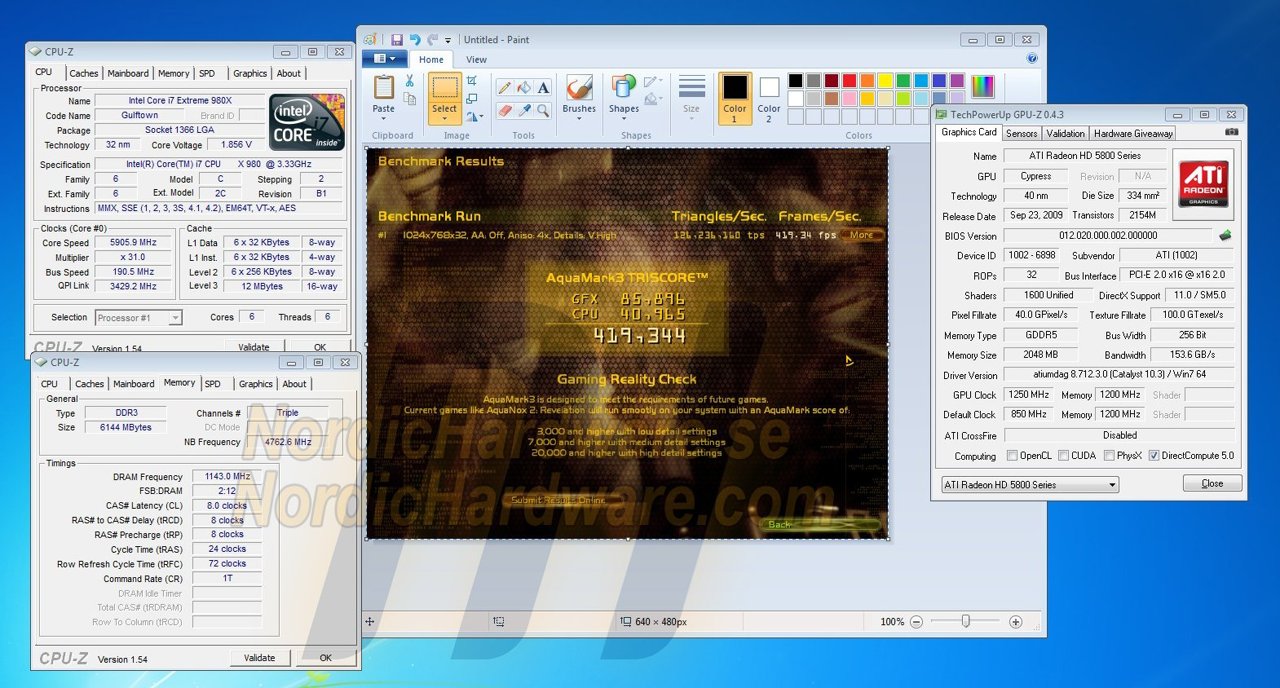Select the Color 2 button
Screen dimensions: 1280x688
coord(769,98)
